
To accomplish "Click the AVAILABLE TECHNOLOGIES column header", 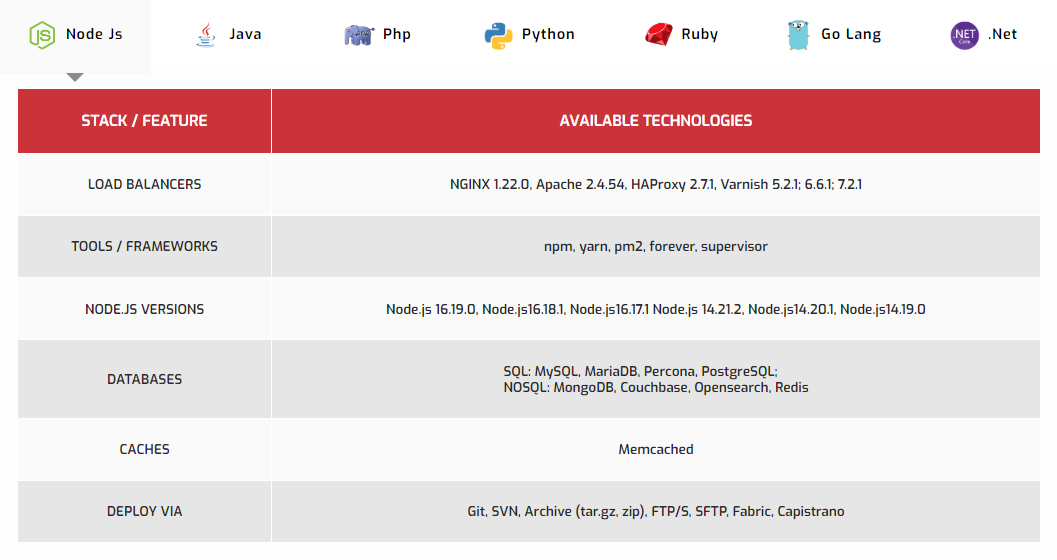I will (x=656, y=121).
